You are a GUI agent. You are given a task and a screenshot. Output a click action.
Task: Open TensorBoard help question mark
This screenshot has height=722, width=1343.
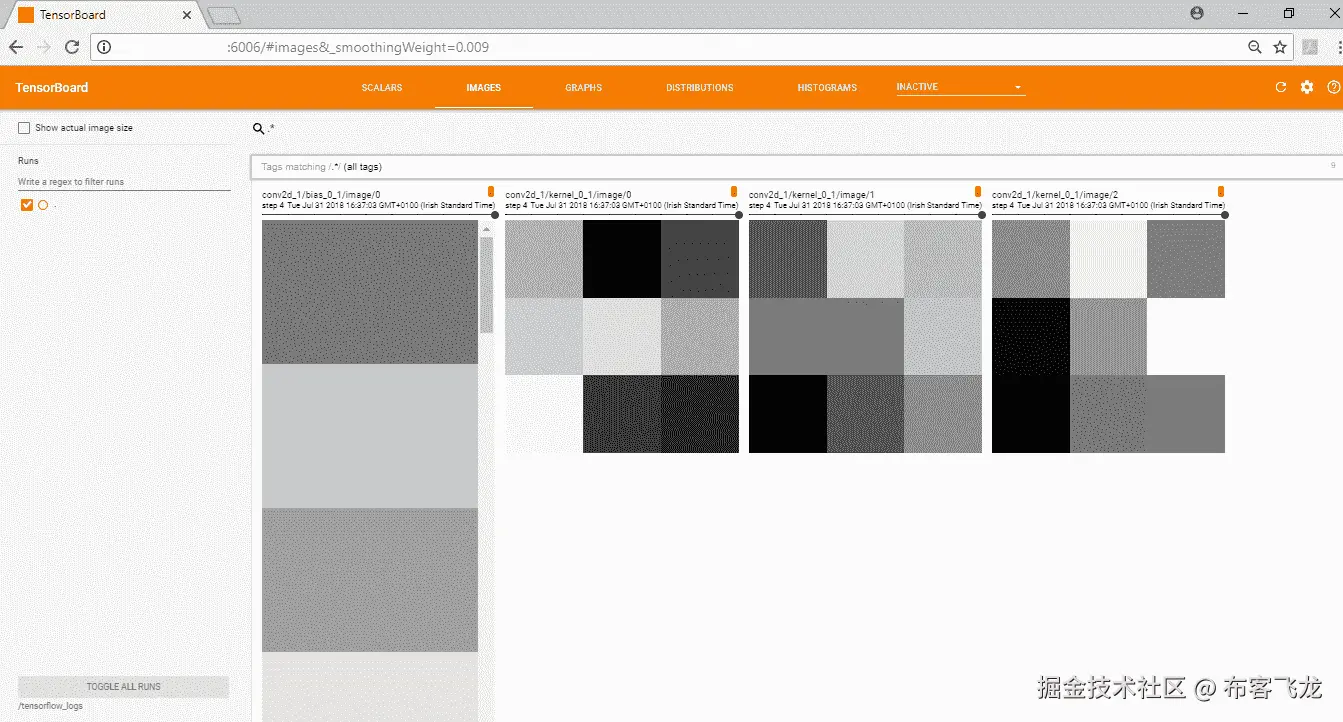click(x=1333, y=87)
